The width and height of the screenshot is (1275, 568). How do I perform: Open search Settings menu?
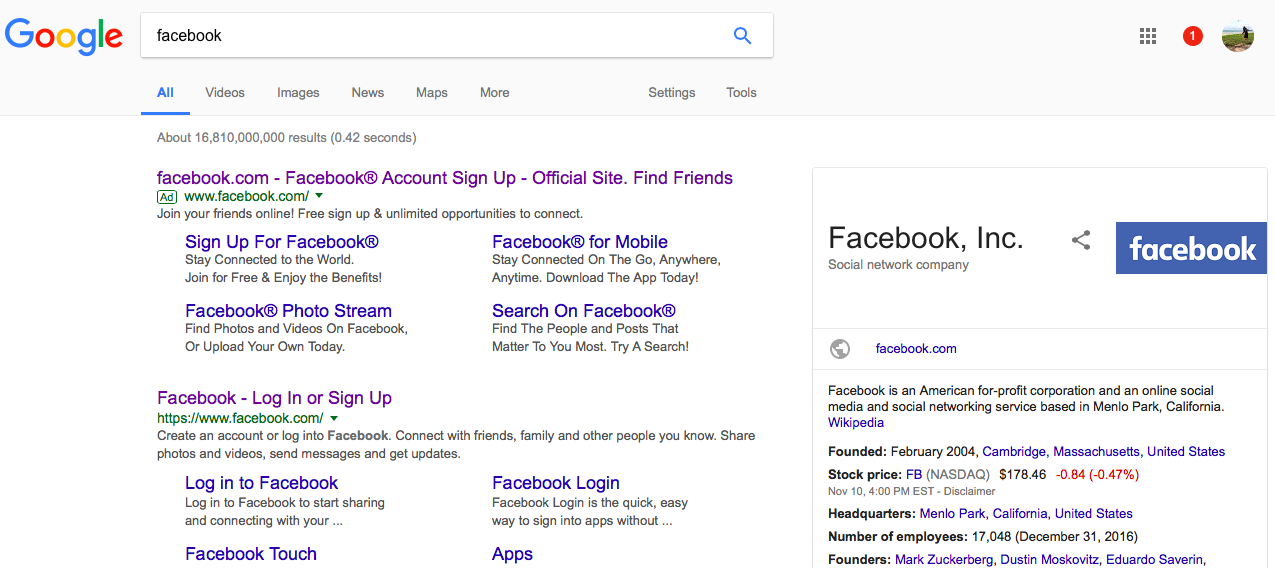coord(671,93)
